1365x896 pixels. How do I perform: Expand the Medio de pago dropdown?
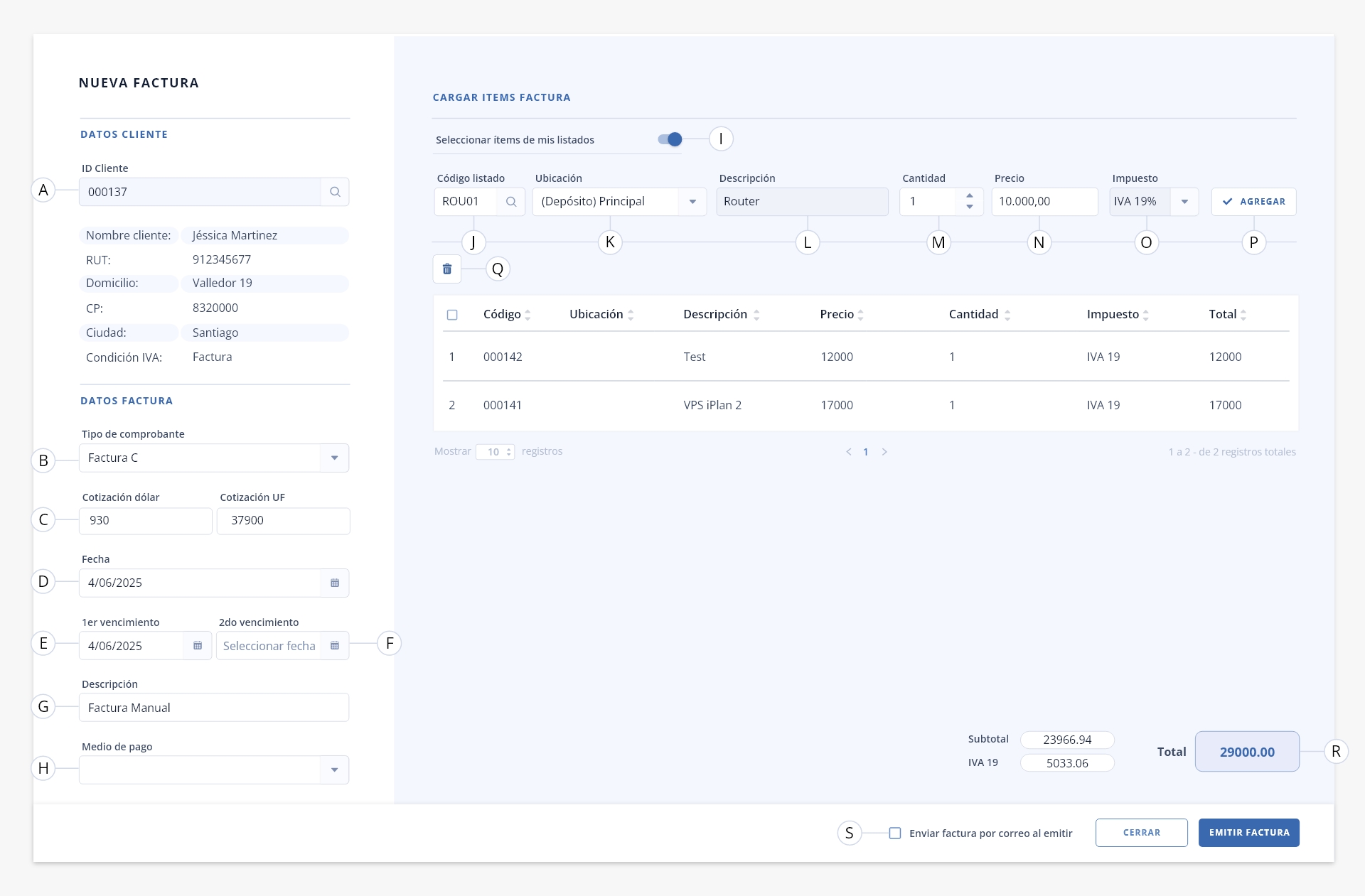click(x=334, y=770)
